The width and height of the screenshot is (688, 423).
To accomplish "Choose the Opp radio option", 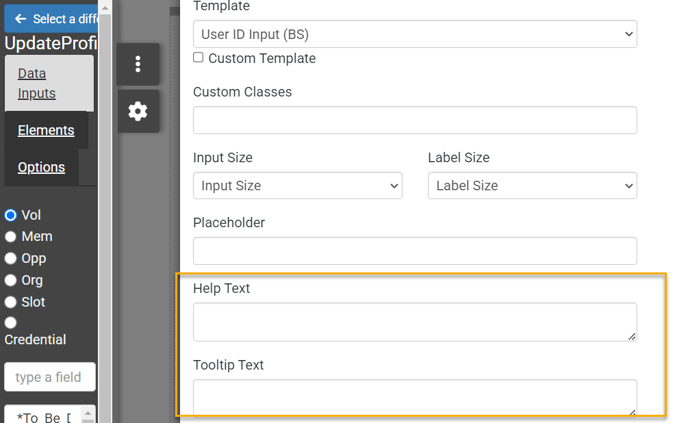I will (x=11, y=259).
